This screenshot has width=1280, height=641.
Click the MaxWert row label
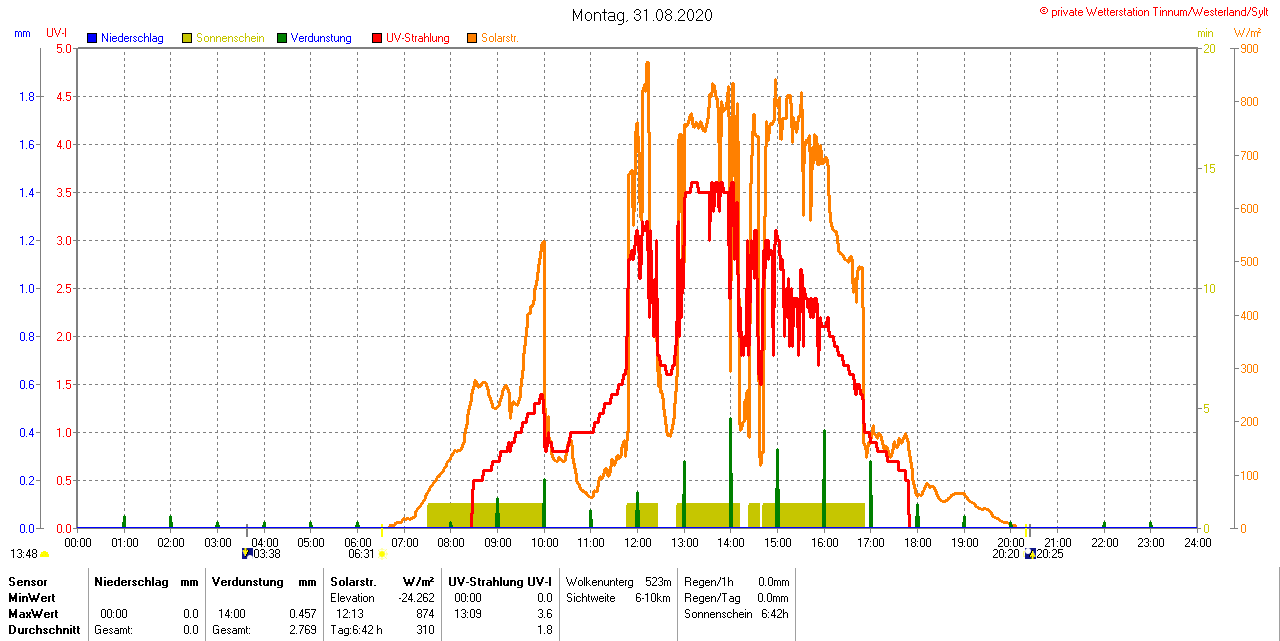(35, 614)
